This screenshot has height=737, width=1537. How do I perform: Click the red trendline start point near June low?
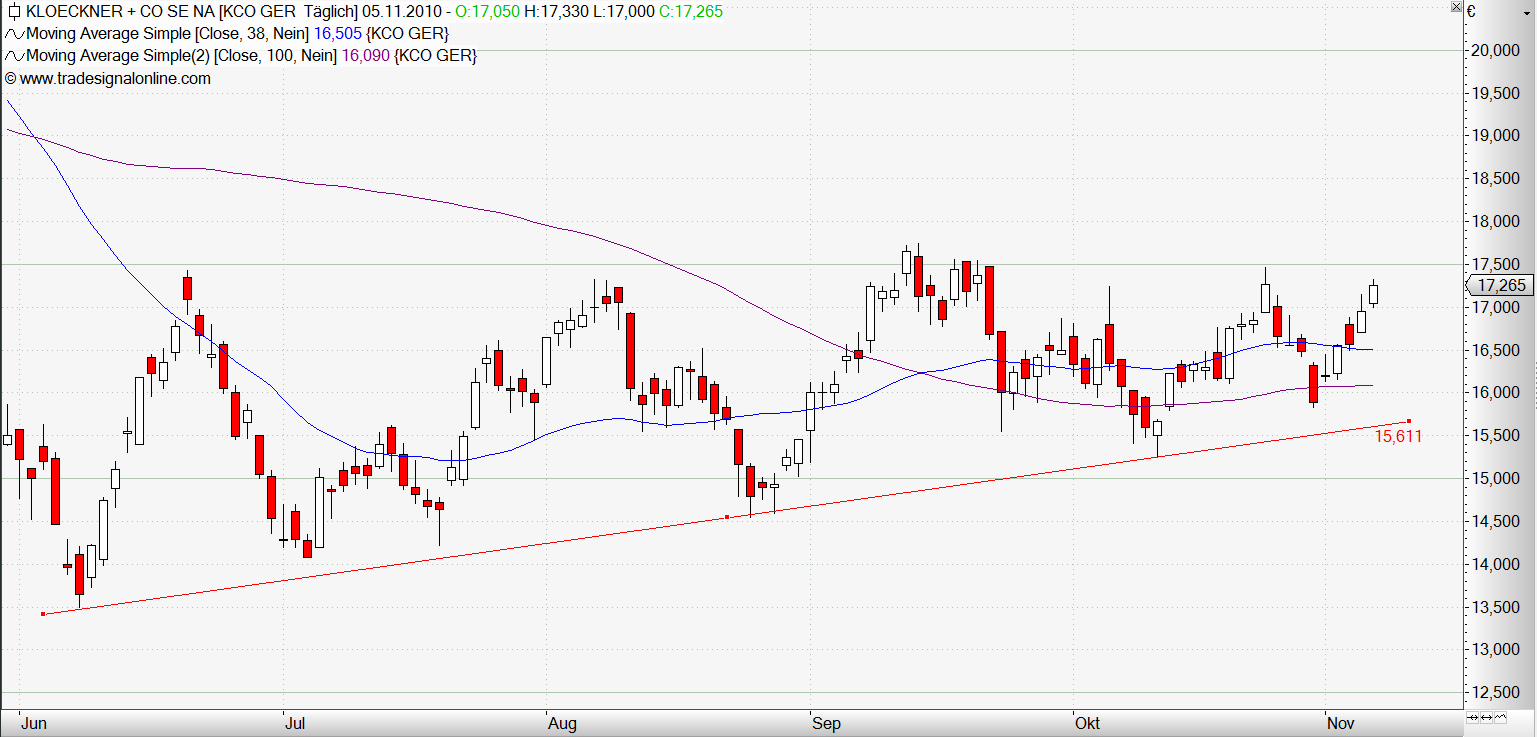click(x=43, y=614)
